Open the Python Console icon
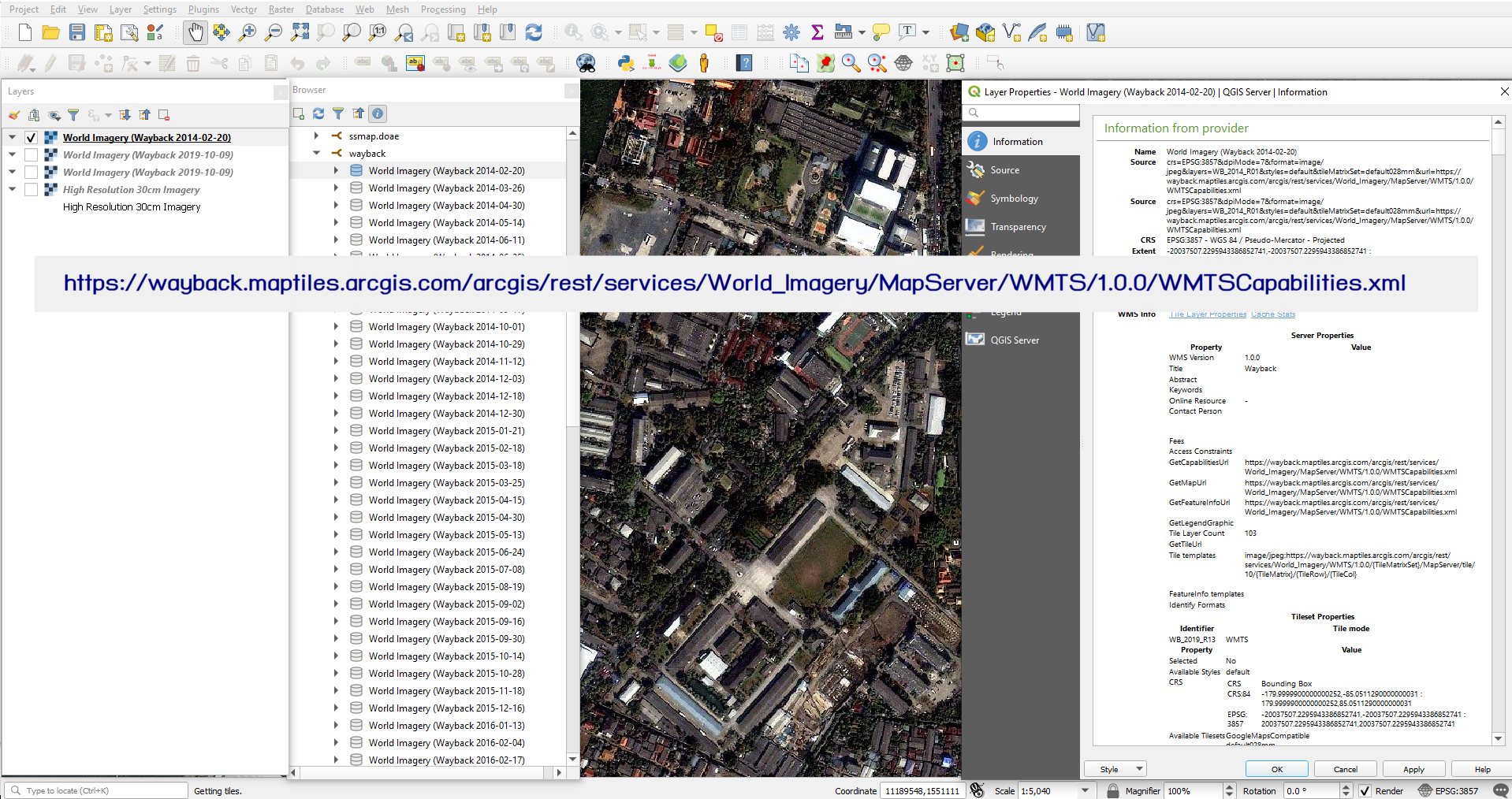Viewport: 1512px width, 799px height. click(x=626, y=63)
